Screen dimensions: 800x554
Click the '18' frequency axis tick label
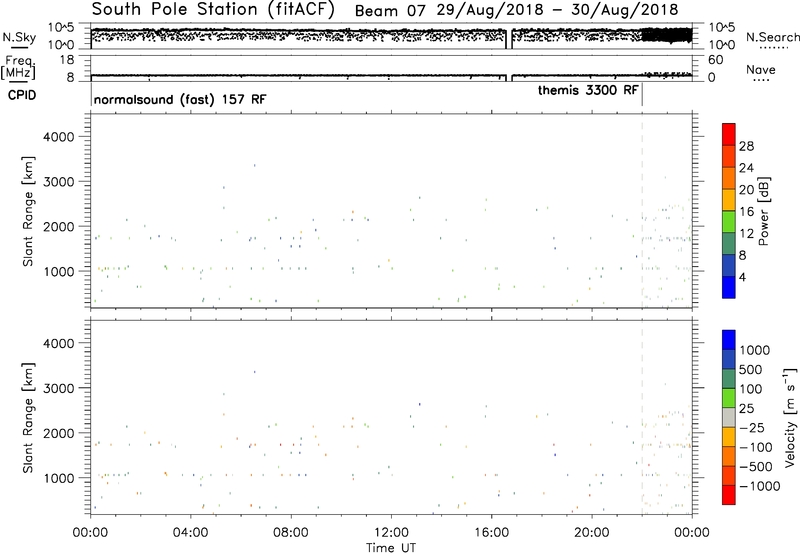(67, 60)
